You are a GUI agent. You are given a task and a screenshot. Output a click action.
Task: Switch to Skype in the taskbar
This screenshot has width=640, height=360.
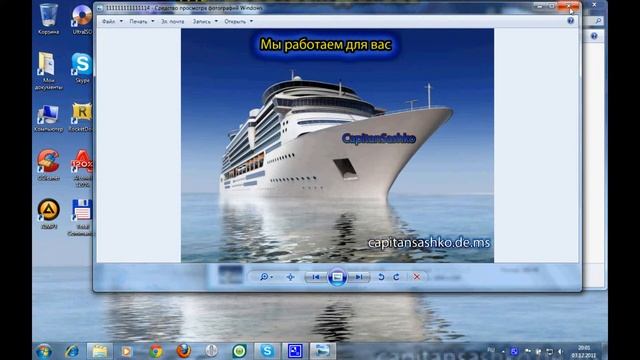point(267,351)
